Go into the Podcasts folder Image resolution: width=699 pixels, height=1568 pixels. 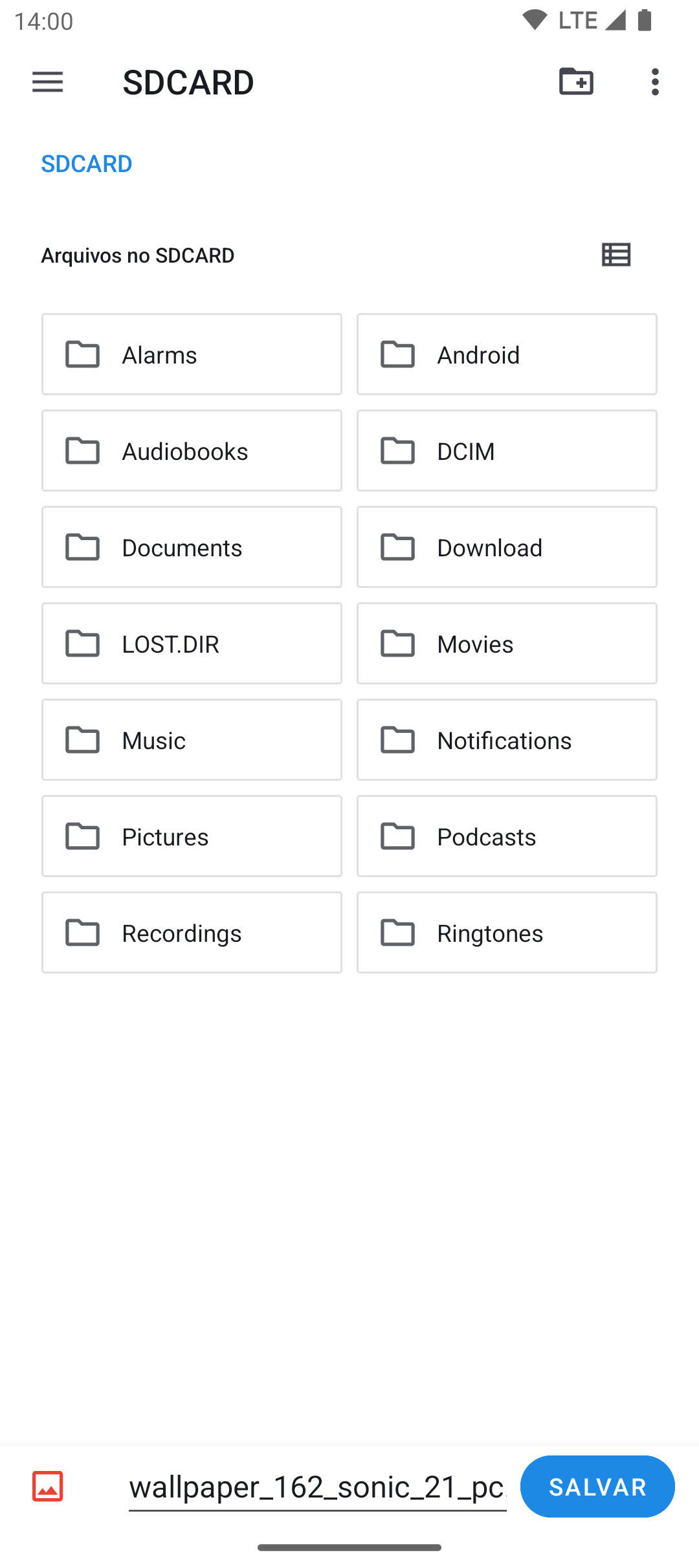tap(507, 836)
